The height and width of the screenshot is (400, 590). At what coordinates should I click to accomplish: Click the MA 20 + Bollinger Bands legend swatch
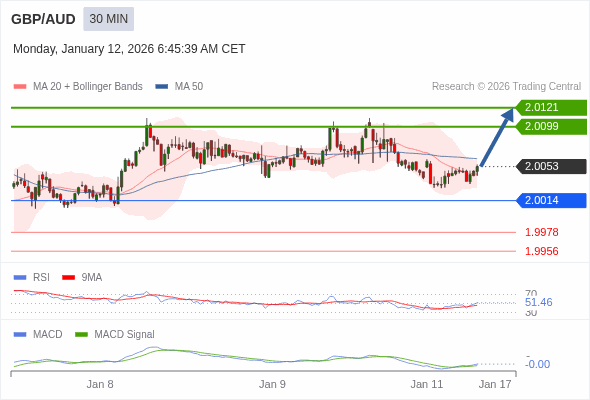tap(20, 87)
